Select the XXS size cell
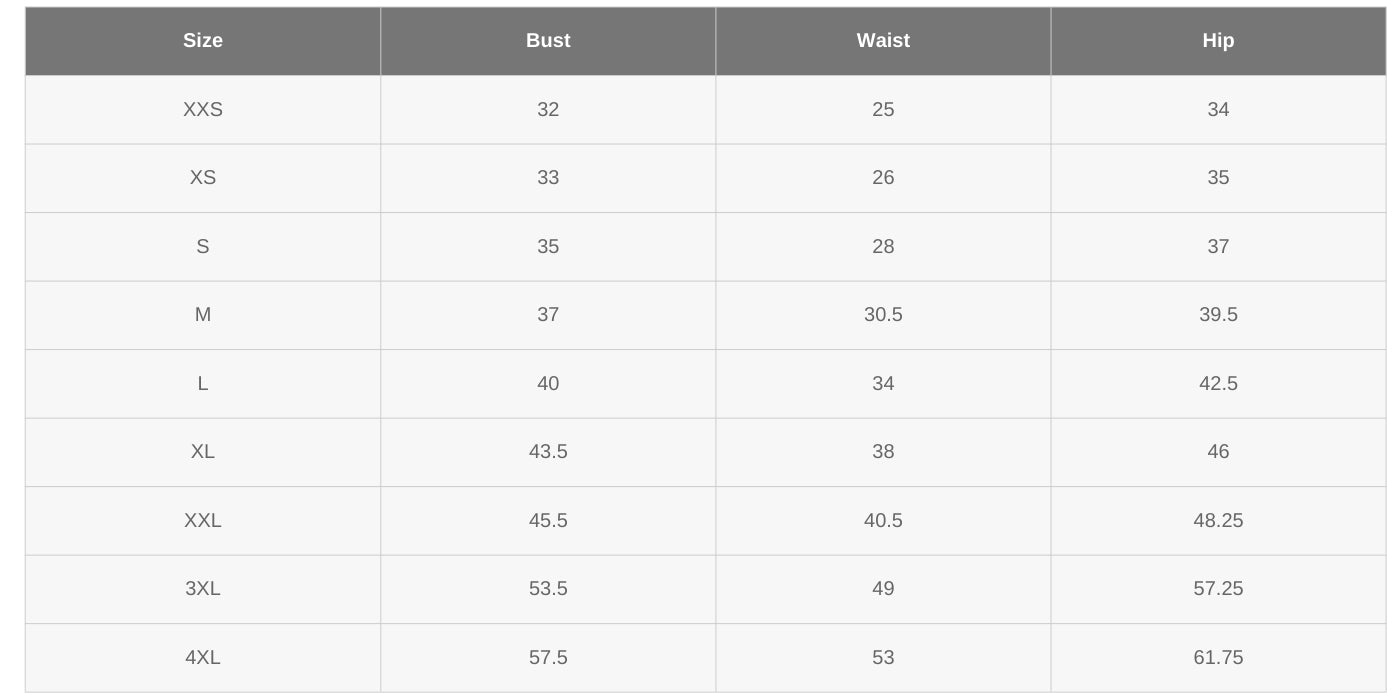Image resolution: width=1400 pixels, height=700 pixels. point(203,110)
